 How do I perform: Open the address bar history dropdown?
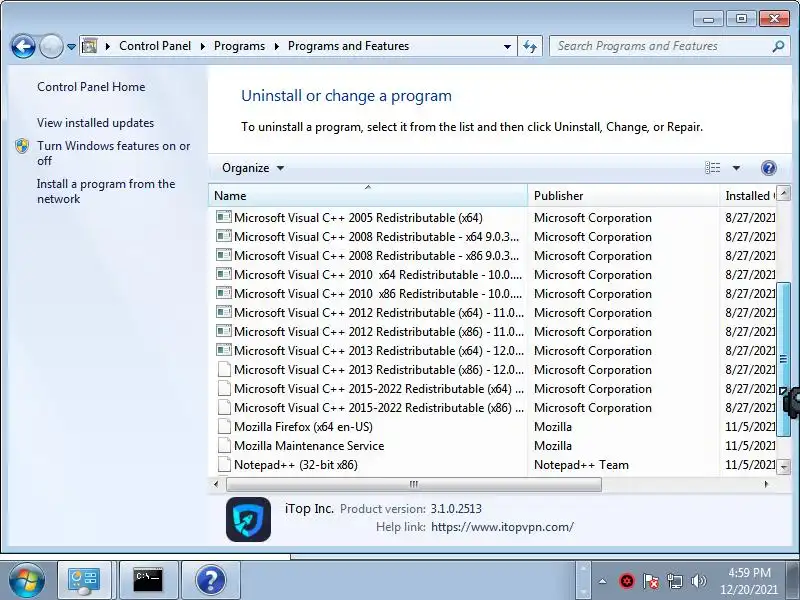pyautogui.click(x=507, y=46)
